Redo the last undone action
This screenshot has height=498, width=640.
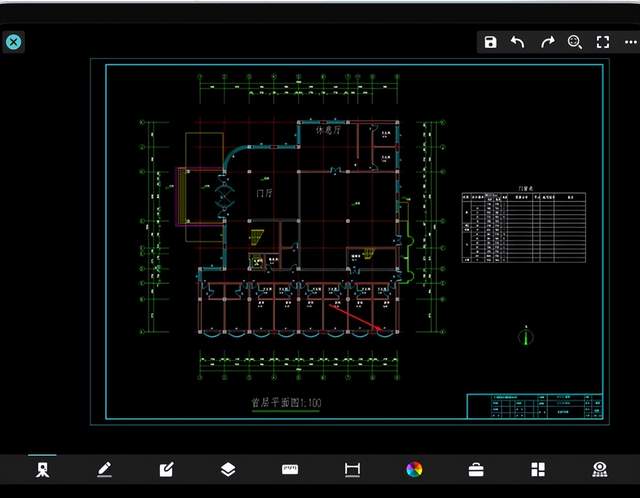click(x=548, y=42)
